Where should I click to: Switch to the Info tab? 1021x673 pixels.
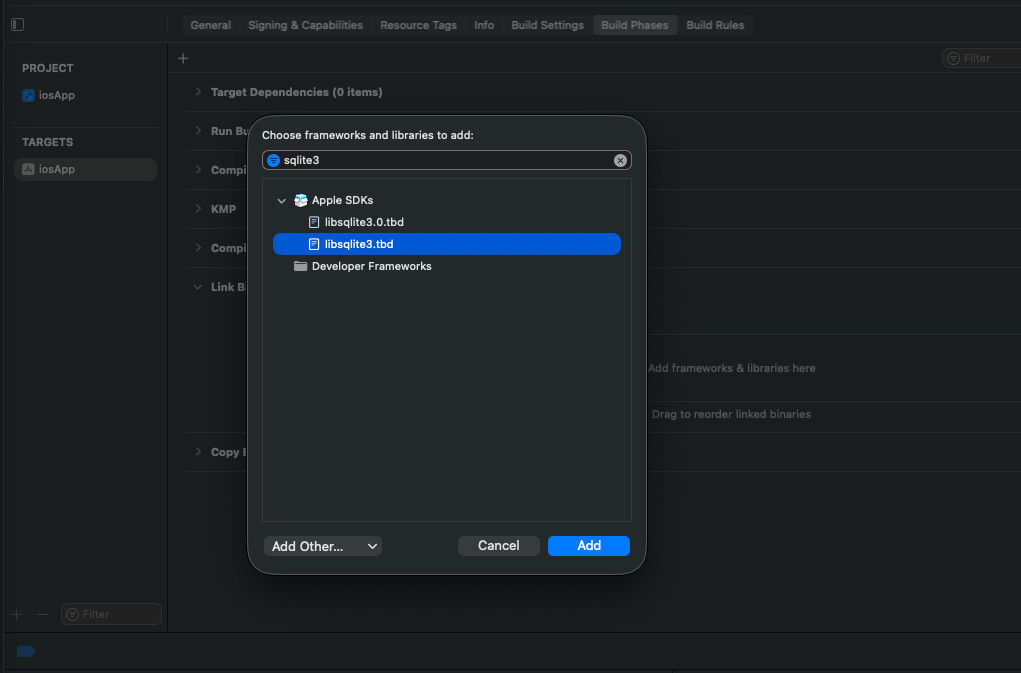[484, 25]
